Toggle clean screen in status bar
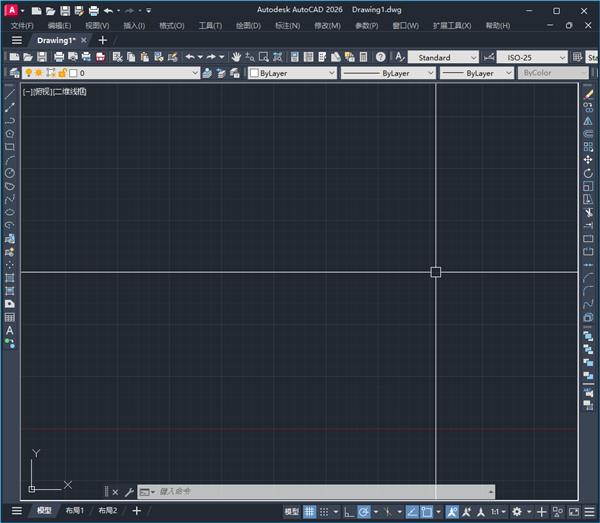Image resolution: width=600 pixels, height=523 pixels. pos(574,512)
